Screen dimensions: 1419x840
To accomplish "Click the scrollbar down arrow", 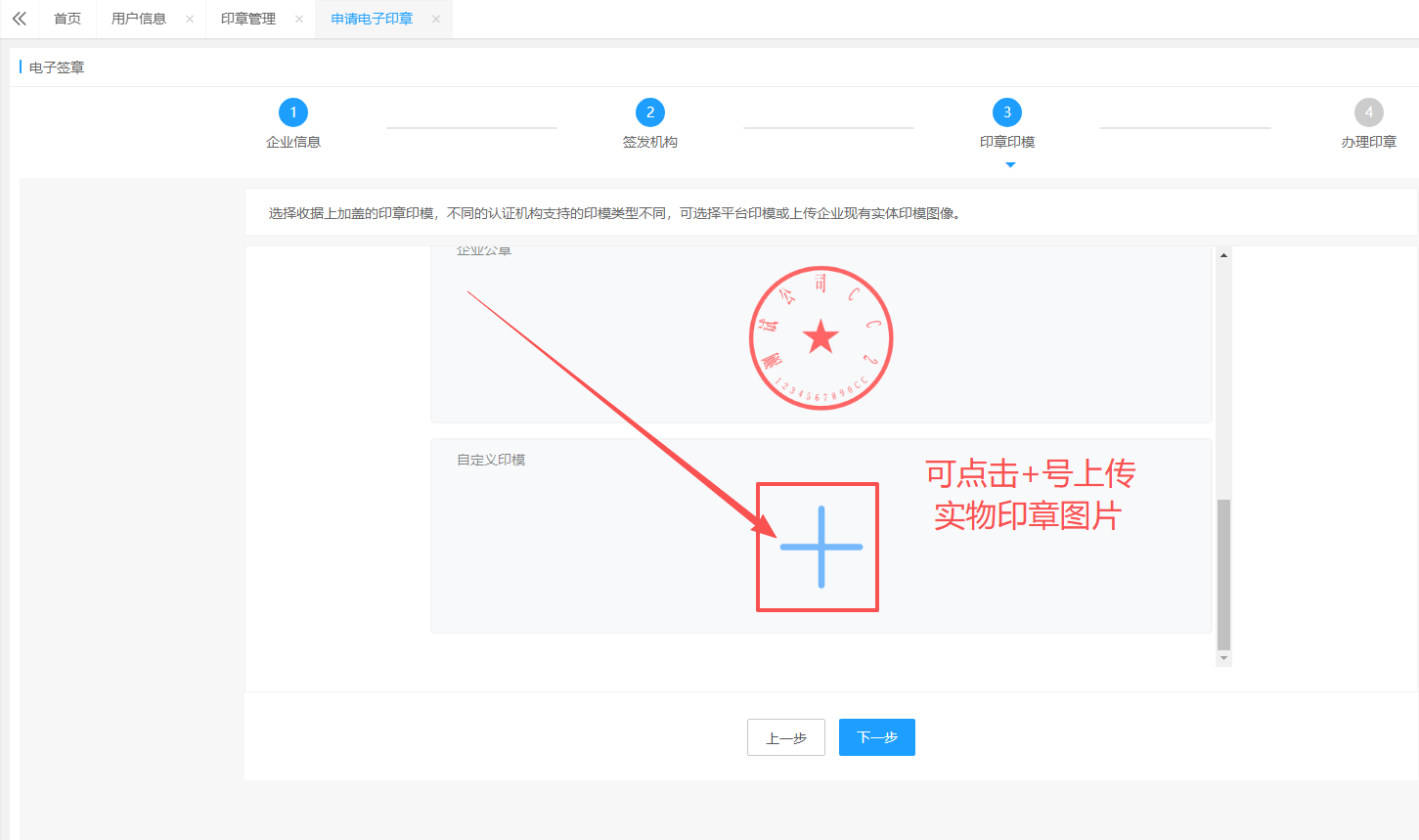I will pos(1223,659).
